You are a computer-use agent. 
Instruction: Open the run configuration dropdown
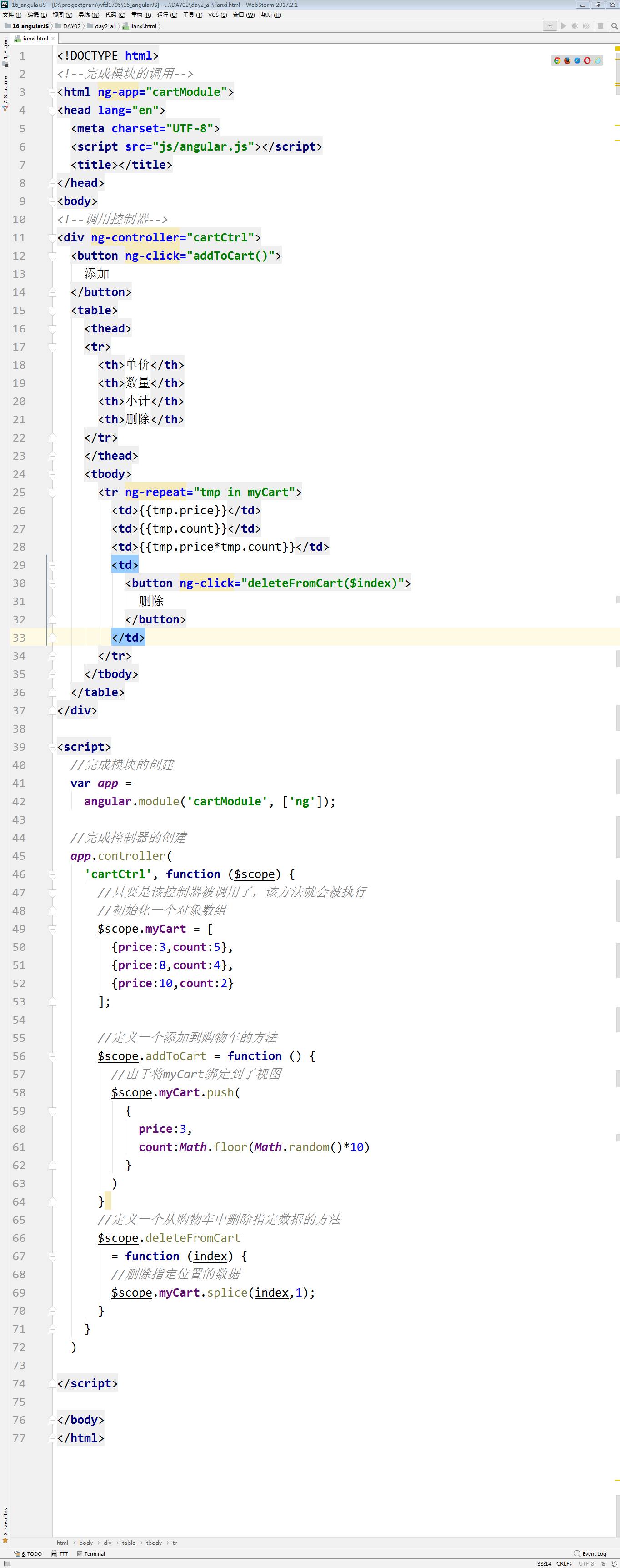pos(550,26)
